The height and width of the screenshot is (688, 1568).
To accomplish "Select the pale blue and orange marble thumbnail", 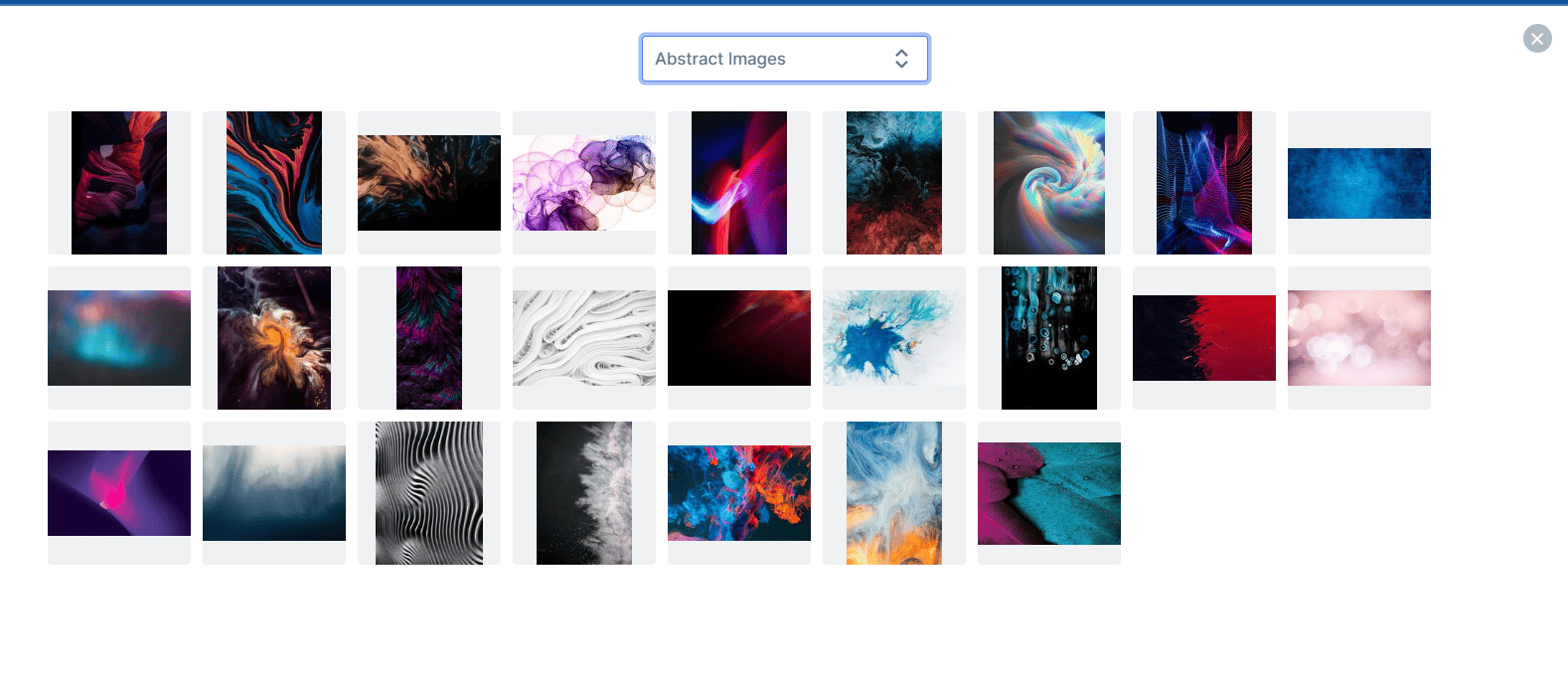I will 894,493.
